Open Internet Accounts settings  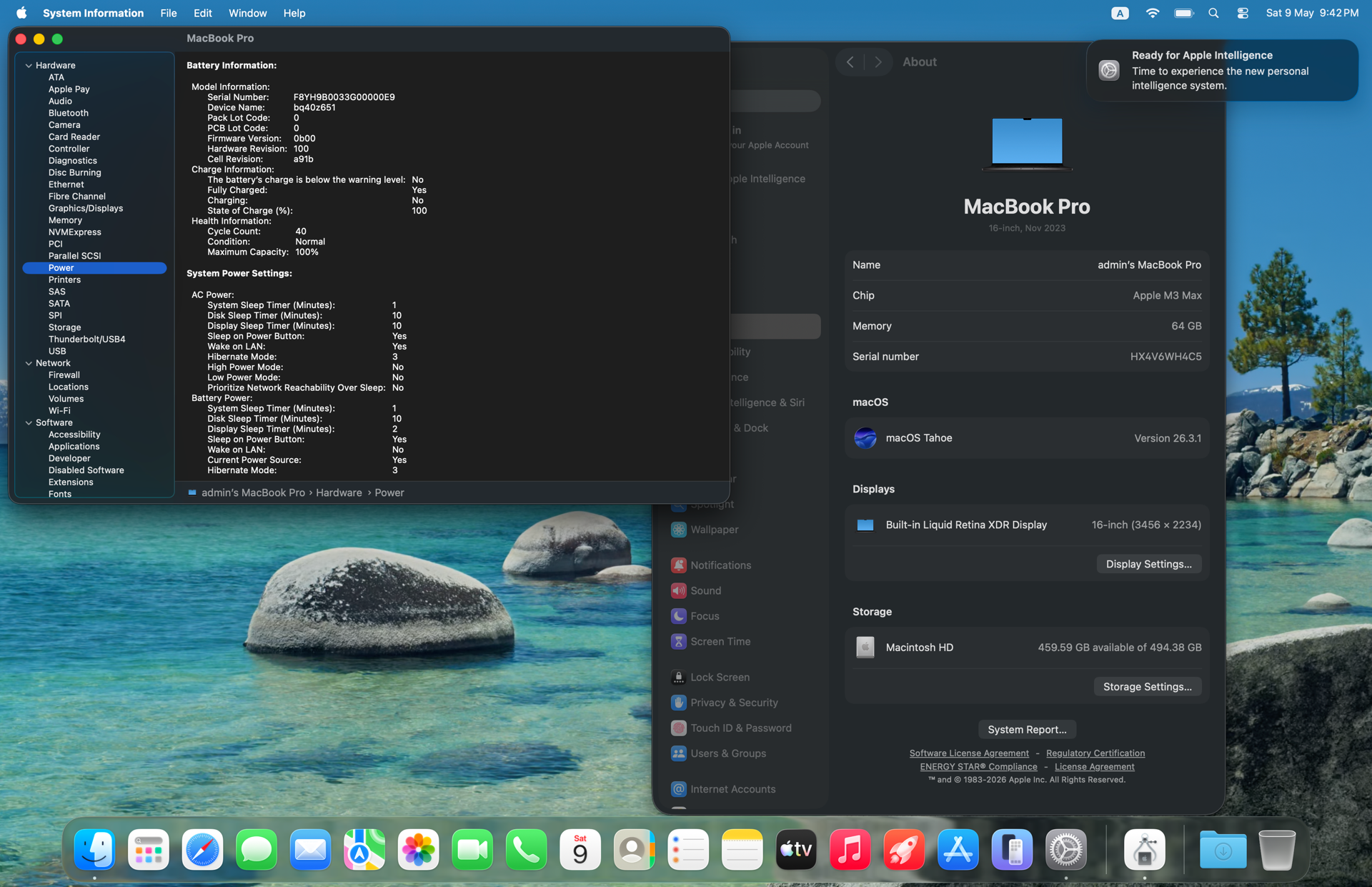pos(723,789)
